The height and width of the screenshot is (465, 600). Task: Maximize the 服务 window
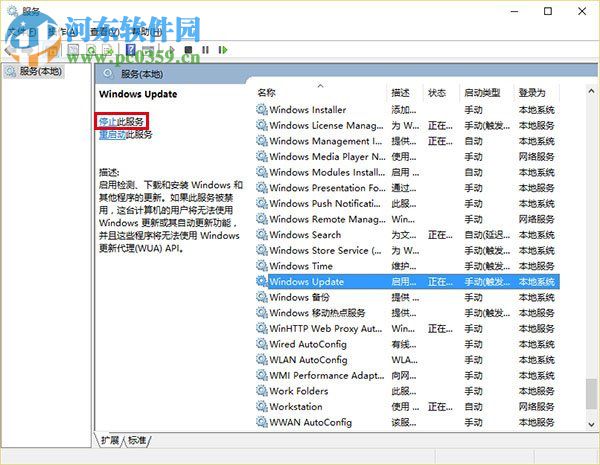(x=548, y=11)
